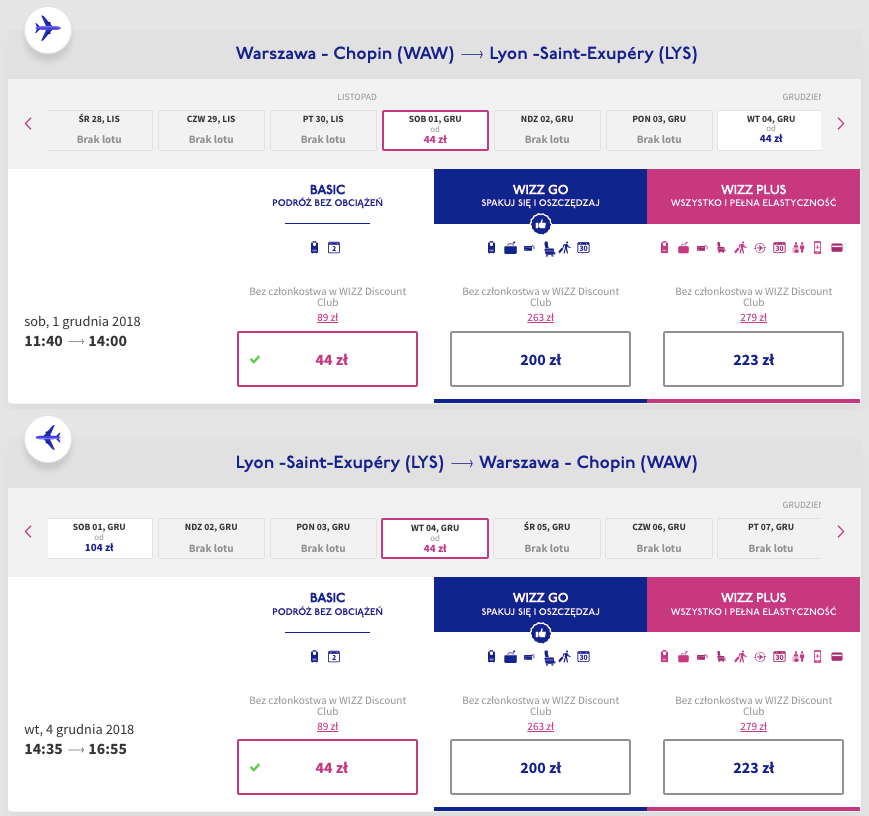Screen dimensions: 869x816
Task: Show later outbound dates with right arrow
Action: point(841,124)
